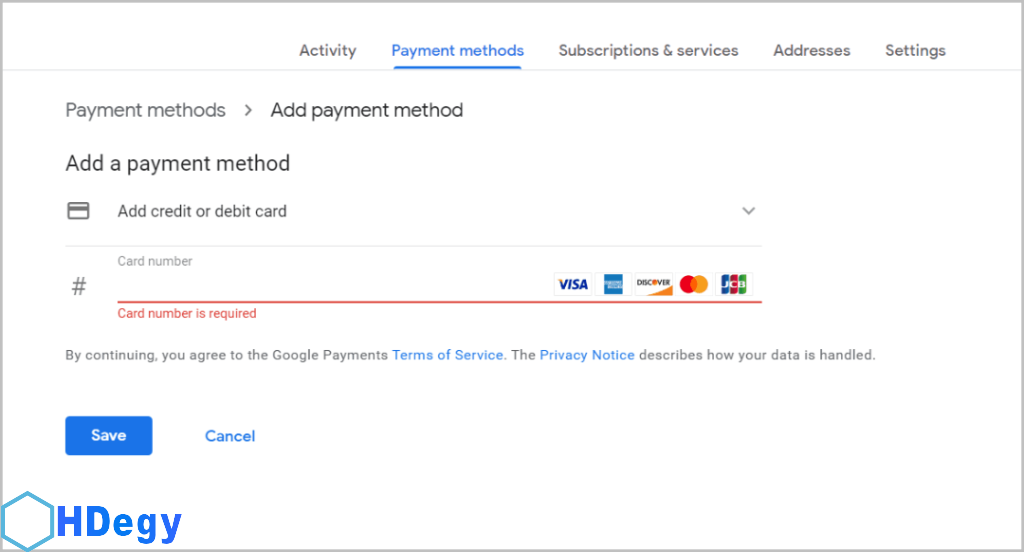Image resolution: width=1024 pixels, height=552 pixels.
Task: Select the Payment methods tab in top navigation
Action: pyautogui.click(x=457, y=50)
